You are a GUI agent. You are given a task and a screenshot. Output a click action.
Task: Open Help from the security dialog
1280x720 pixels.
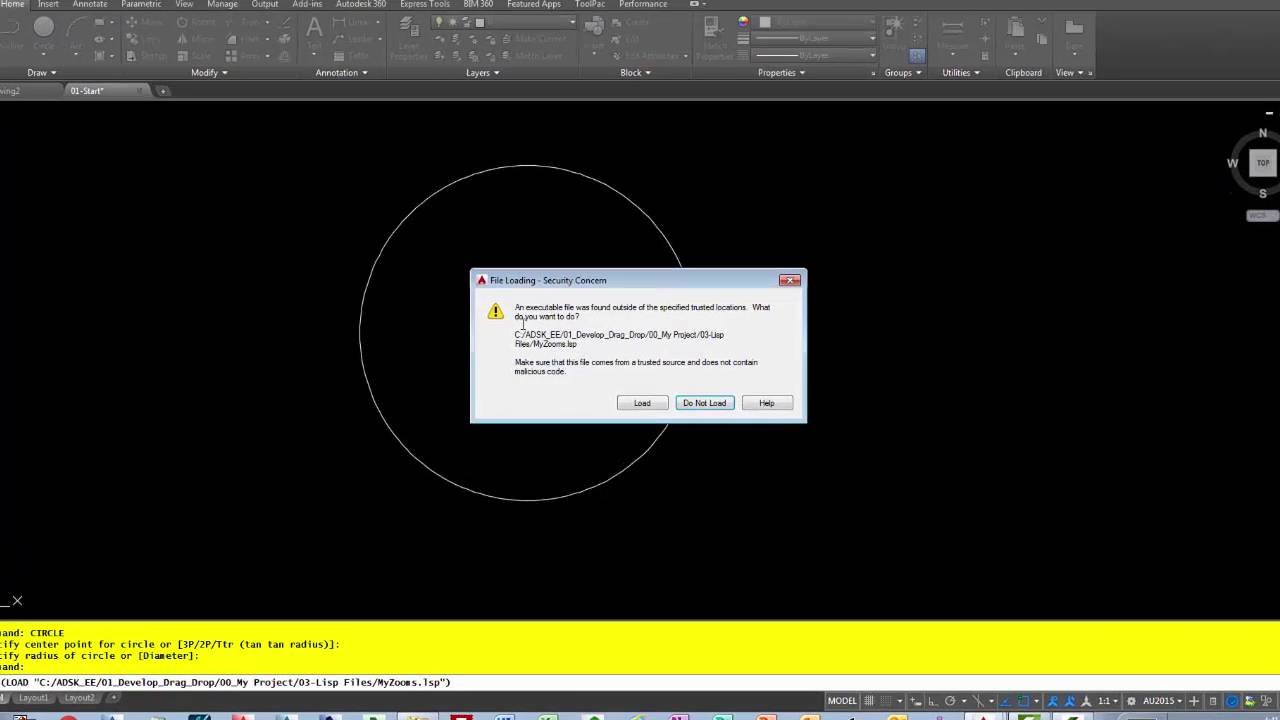[x=767, y=403]
